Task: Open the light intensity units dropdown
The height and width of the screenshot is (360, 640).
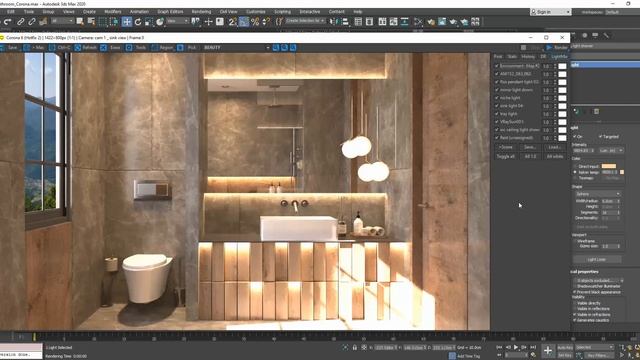Action: pos(611,151)
